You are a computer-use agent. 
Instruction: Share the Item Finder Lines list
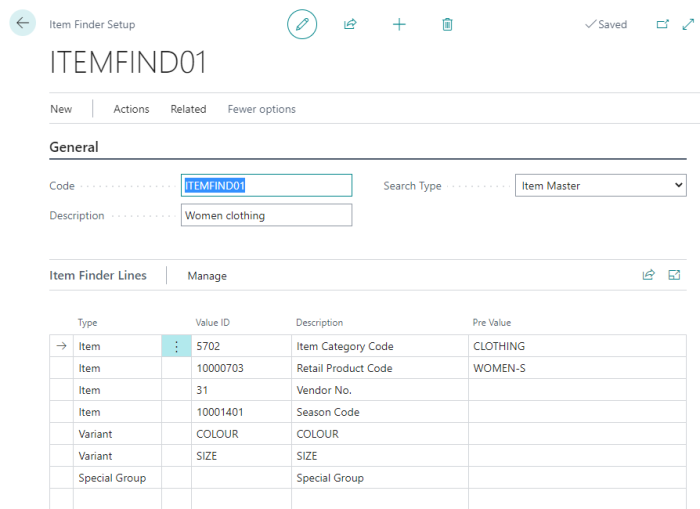pos(648,275)
